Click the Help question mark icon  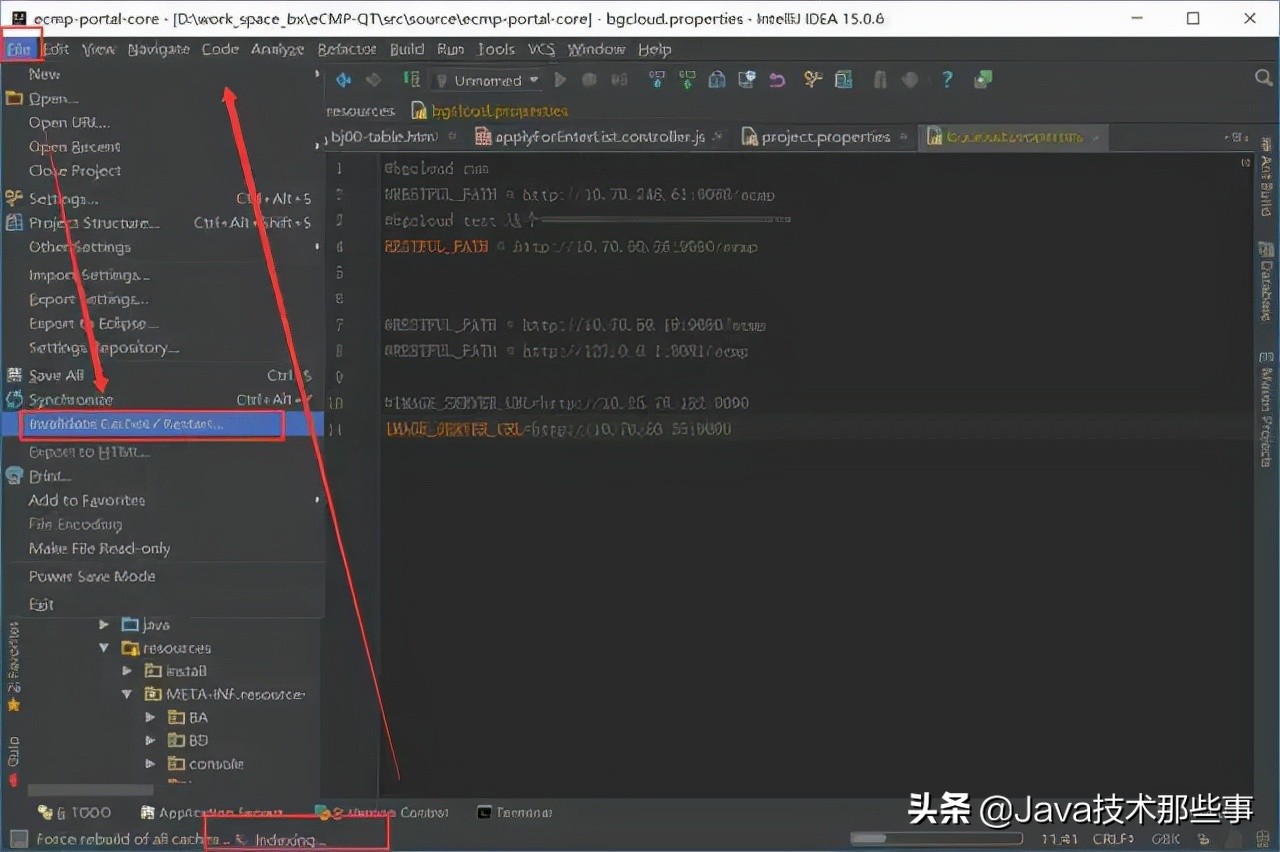pyautogui.click(x=947, y=80)
